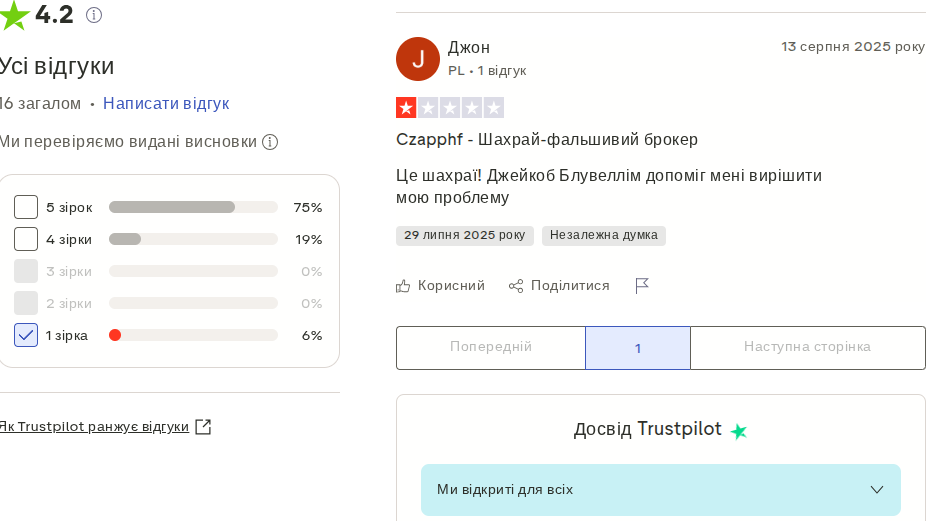This screenshot has height=521, width=931.
Task: Click the external link icon beside ranking link
Action: pos(203,427)
